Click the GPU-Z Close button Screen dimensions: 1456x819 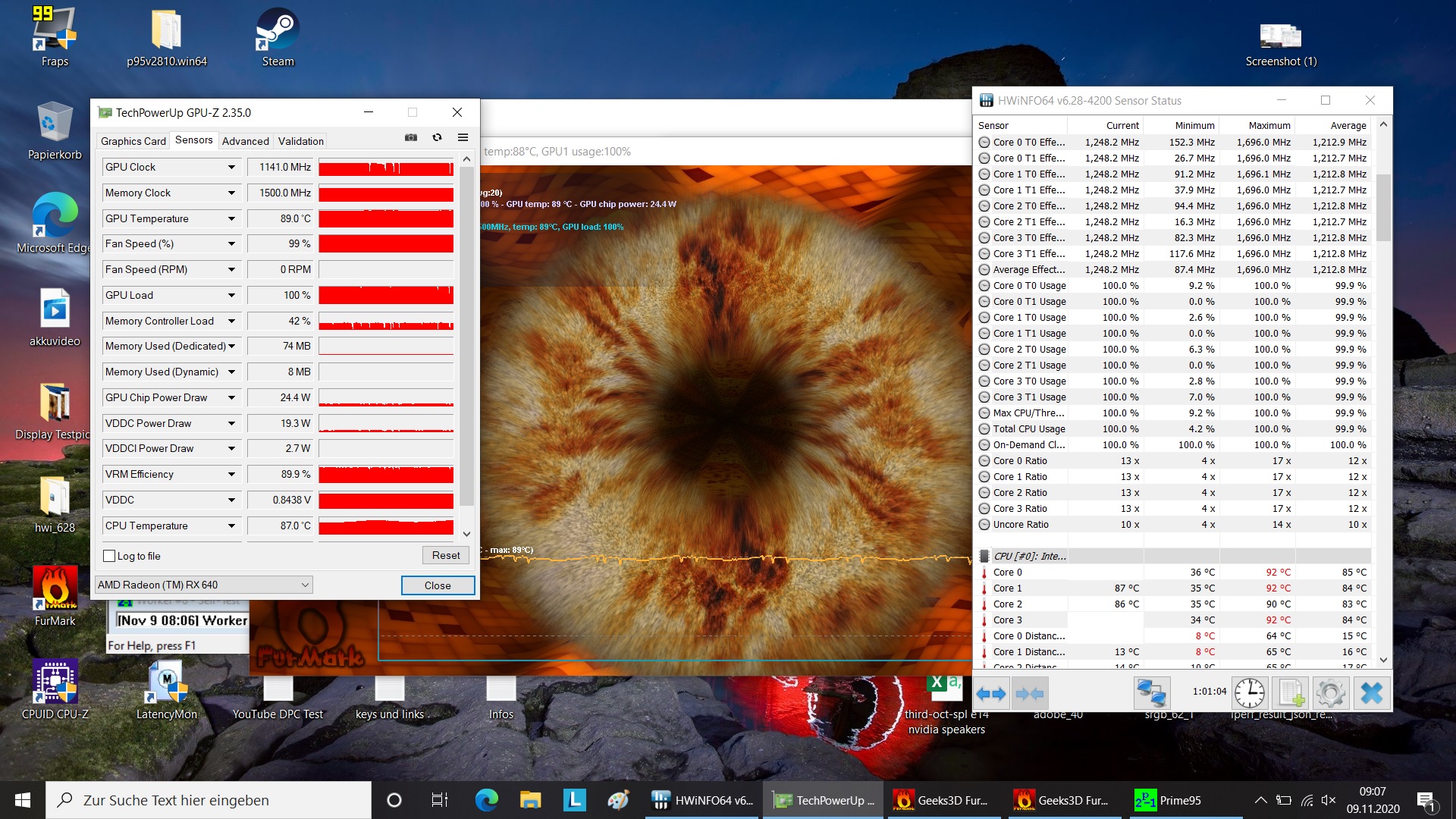click(x=438, y=585)
